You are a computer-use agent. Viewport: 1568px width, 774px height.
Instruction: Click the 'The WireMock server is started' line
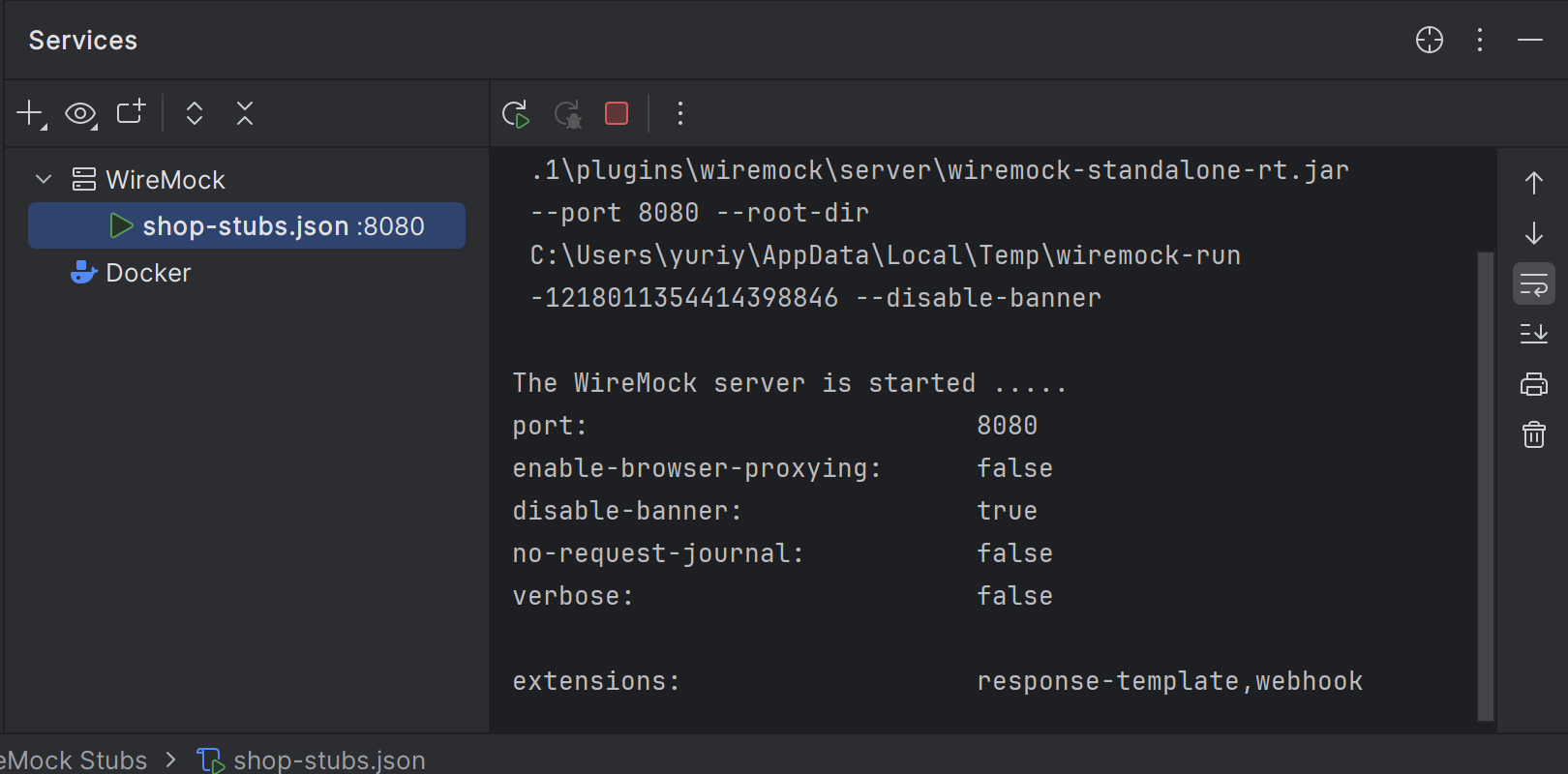tap(789, 383)
